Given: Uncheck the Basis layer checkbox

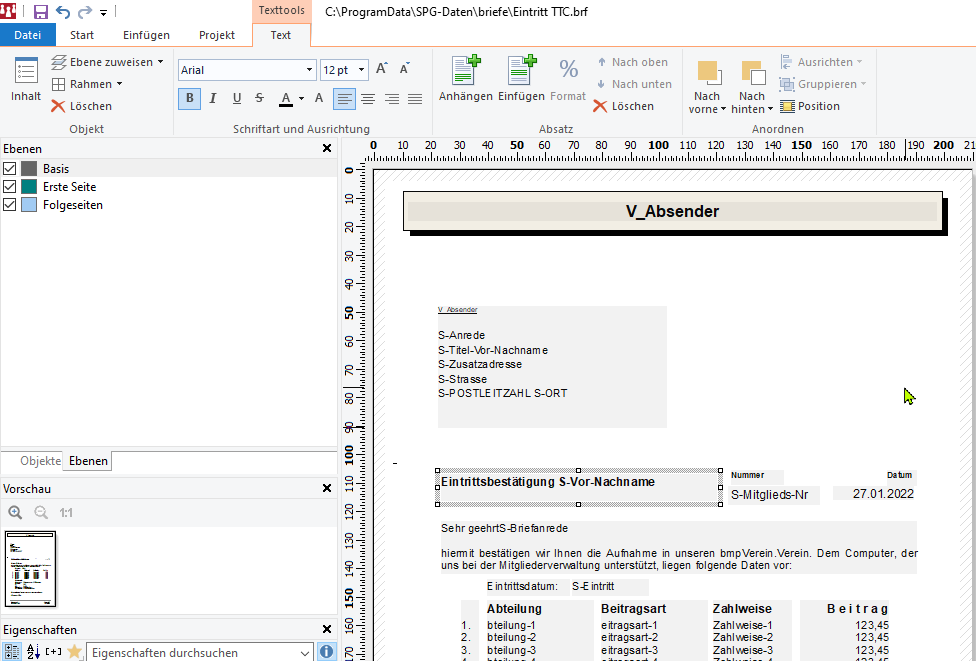Looking at the screenshot, I should (10, 169).
